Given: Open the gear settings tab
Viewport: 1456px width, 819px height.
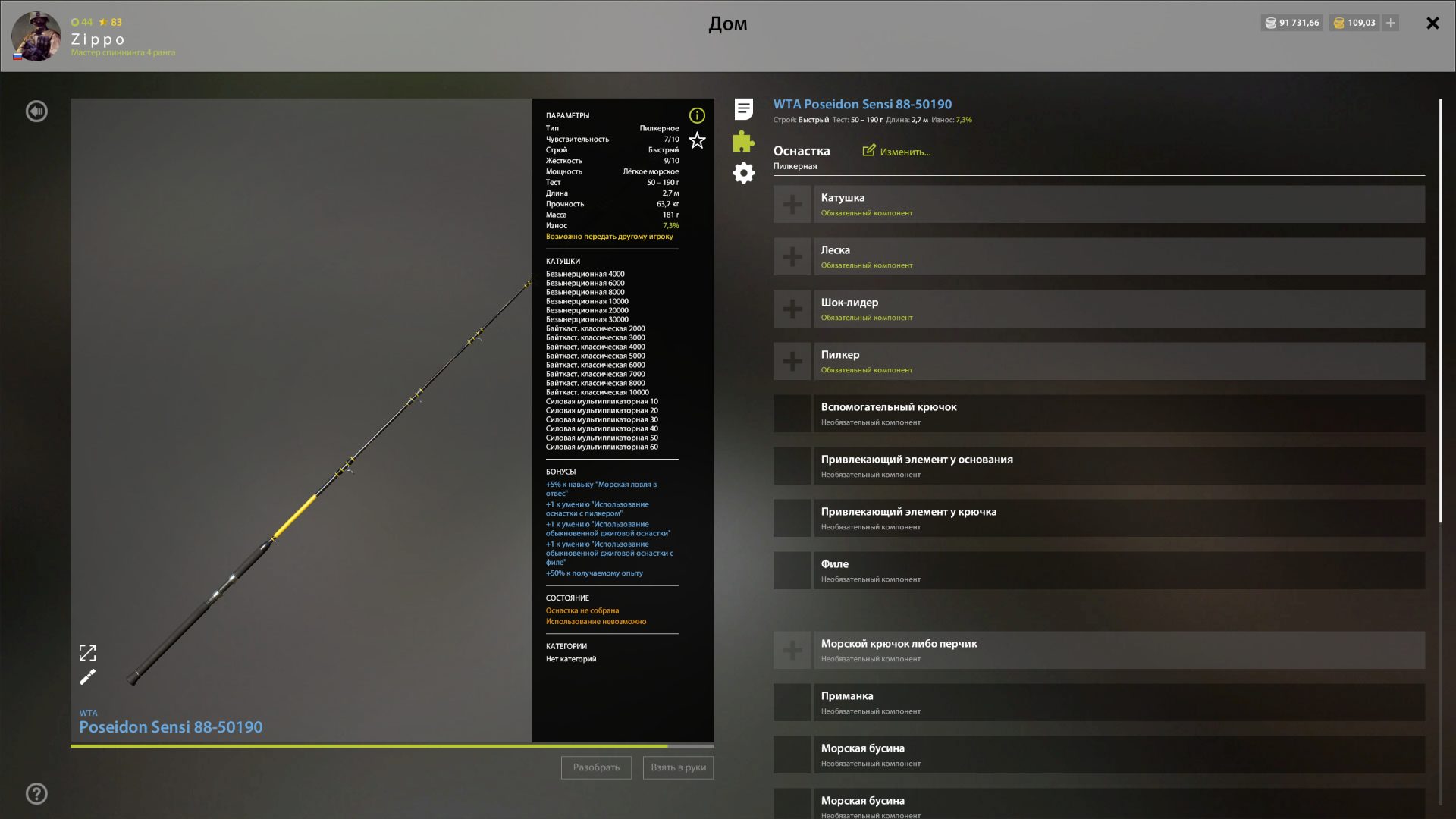Looking at the screenshot, I should 744,173.
